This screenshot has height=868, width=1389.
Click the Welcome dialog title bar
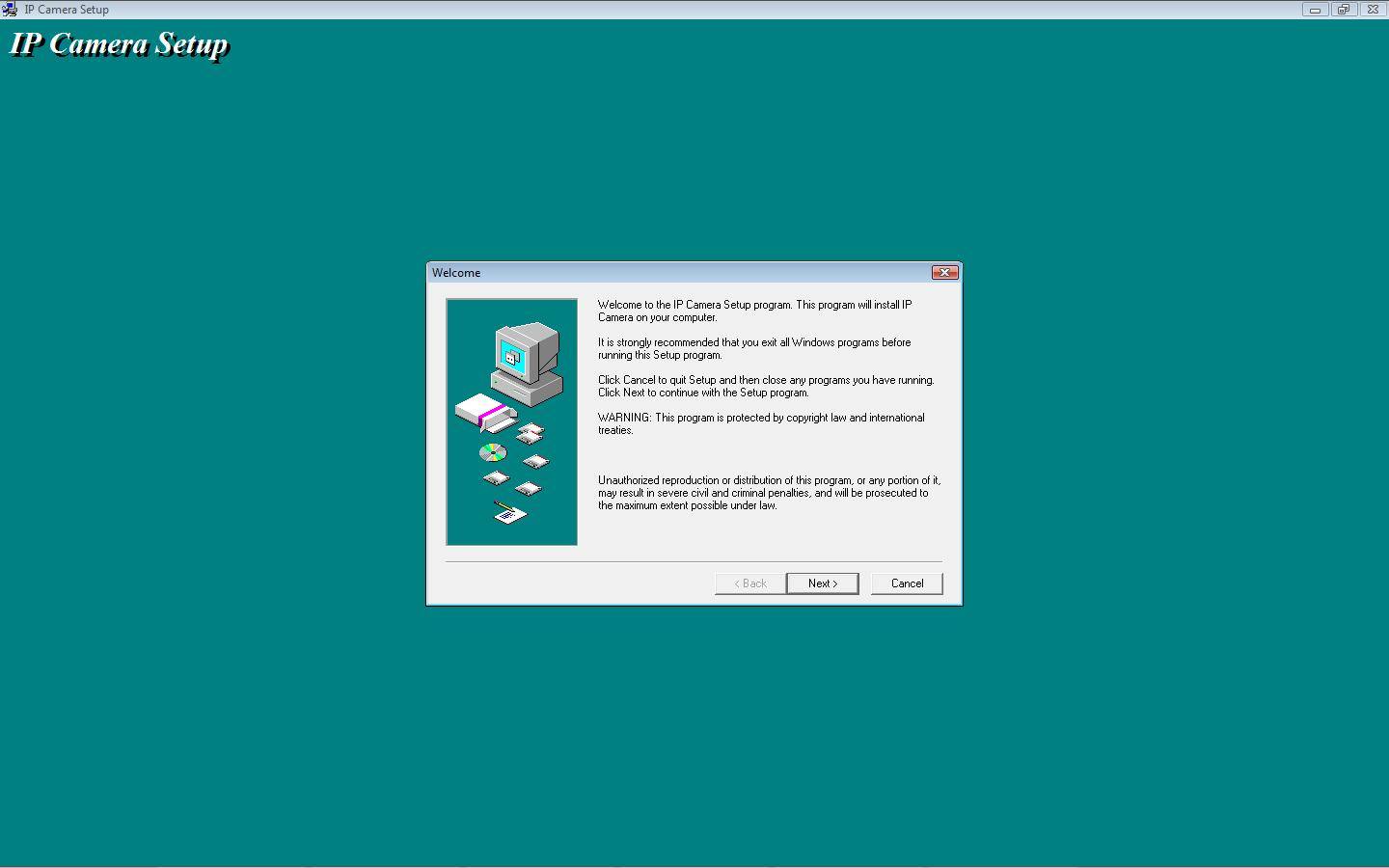click(675, 273)
